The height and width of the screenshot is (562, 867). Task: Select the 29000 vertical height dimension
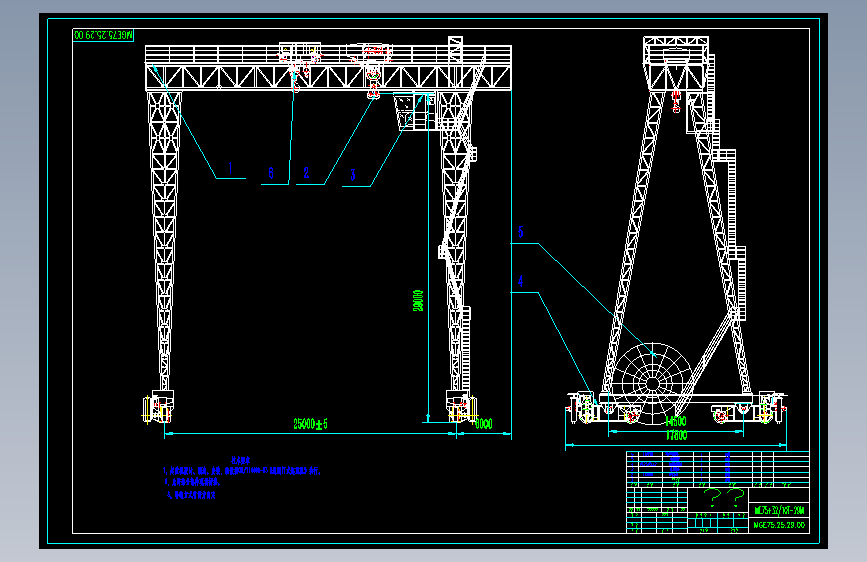pos(418,300)
